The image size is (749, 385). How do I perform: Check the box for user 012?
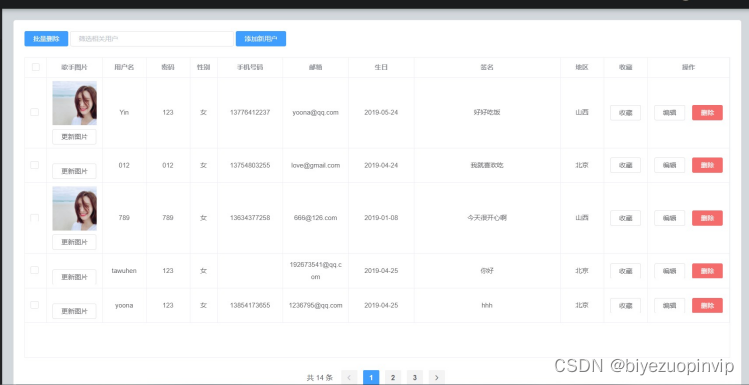click(x=34, y=165)
